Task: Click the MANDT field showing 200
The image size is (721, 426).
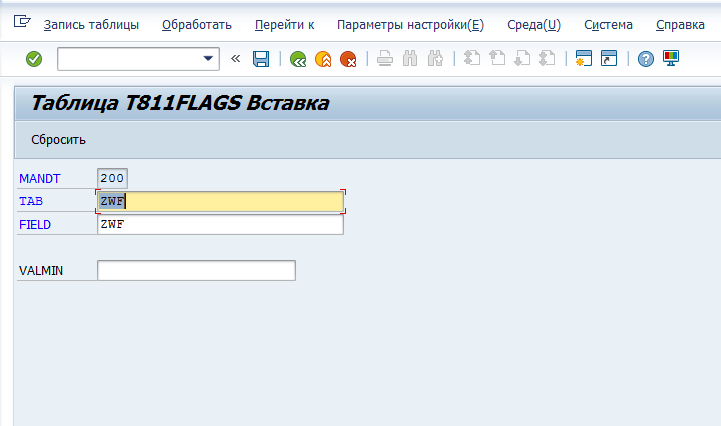Action: pos(112,178)
